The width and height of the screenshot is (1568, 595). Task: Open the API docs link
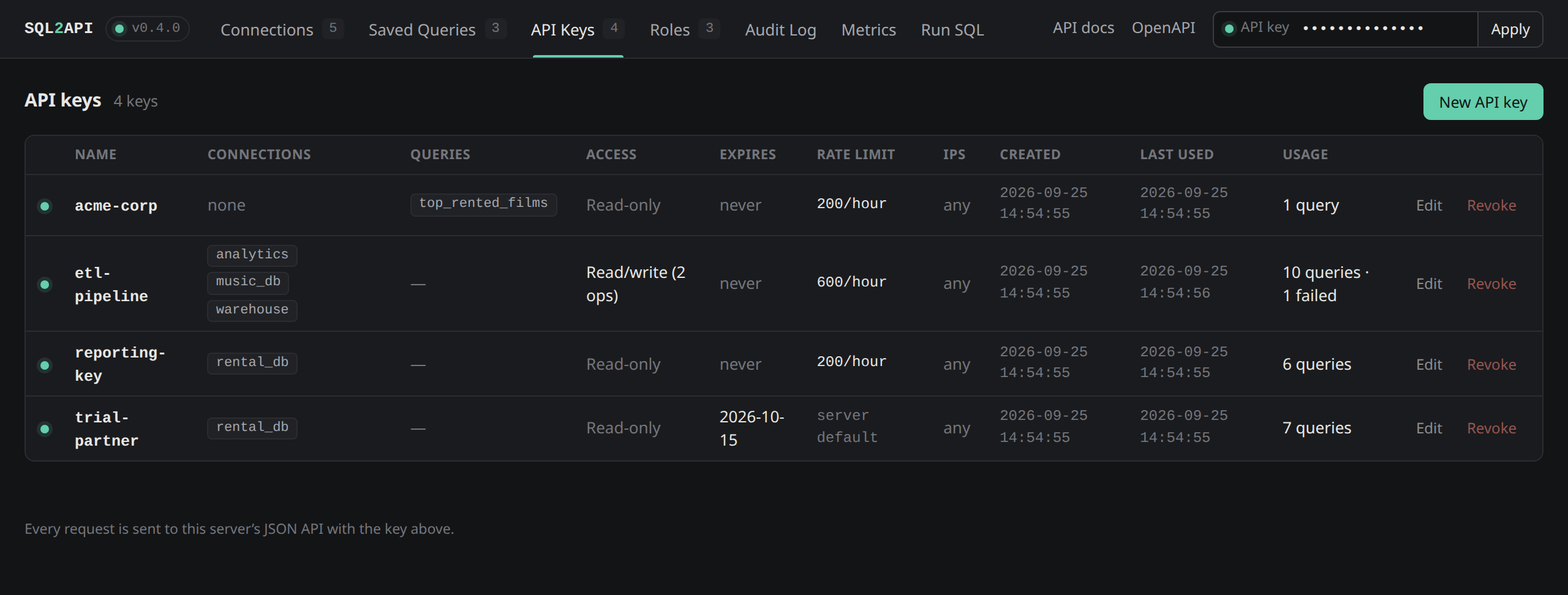[1084, 28]
